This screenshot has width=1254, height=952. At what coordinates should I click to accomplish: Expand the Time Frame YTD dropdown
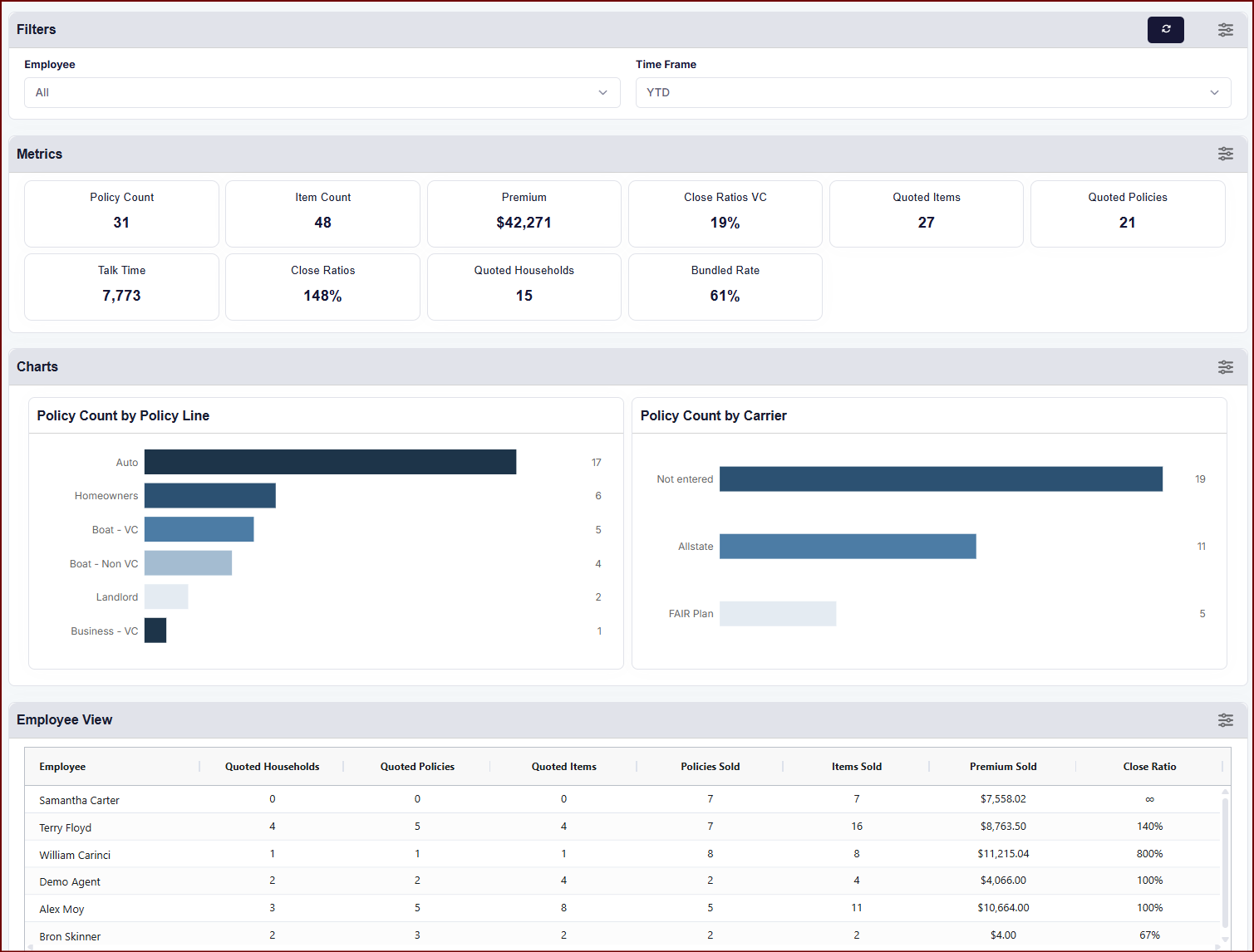[932, 93]
